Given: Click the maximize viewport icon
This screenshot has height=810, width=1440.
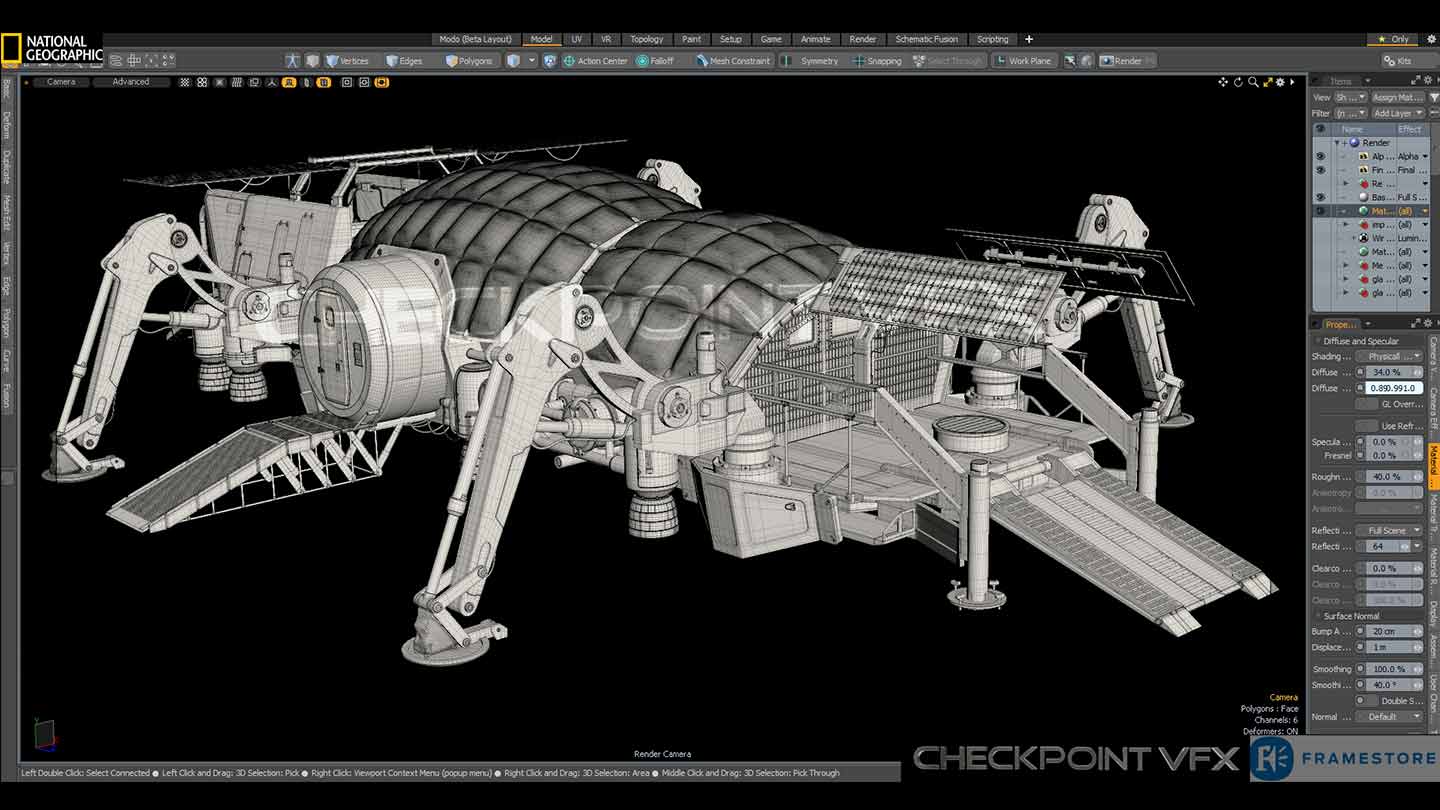Looking at the screenshot, I should point(1267,82).
